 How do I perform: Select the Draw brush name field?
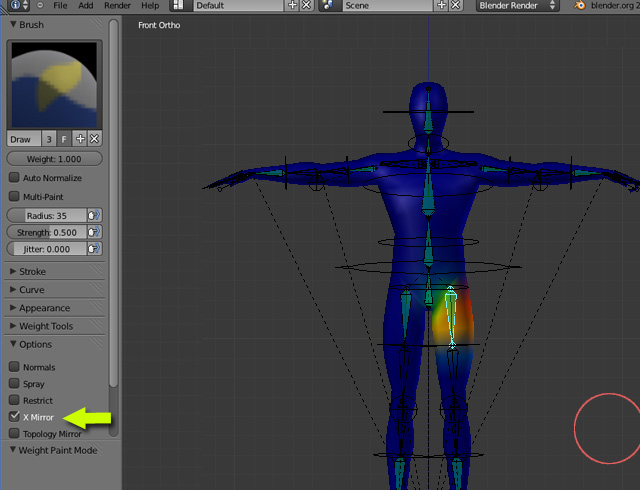[24, 139]
